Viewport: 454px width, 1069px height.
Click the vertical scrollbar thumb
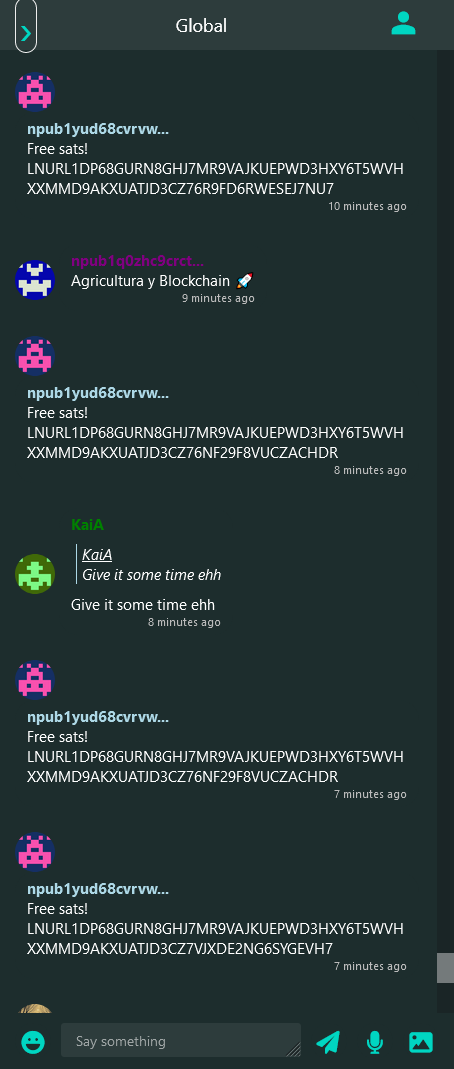[445, 967]
